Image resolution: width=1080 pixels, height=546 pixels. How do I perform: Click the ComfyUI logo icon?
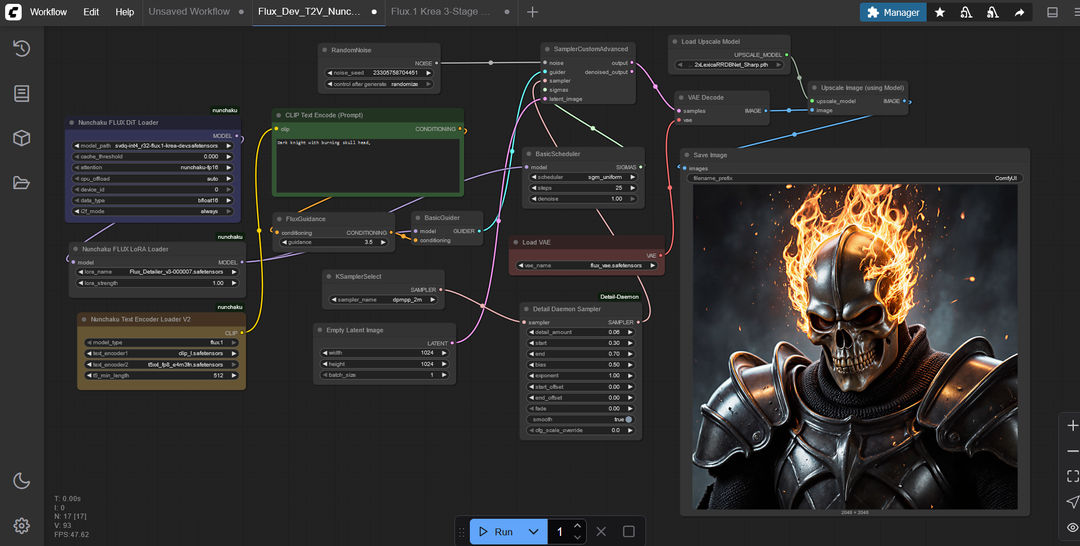[x=13, y=12]
